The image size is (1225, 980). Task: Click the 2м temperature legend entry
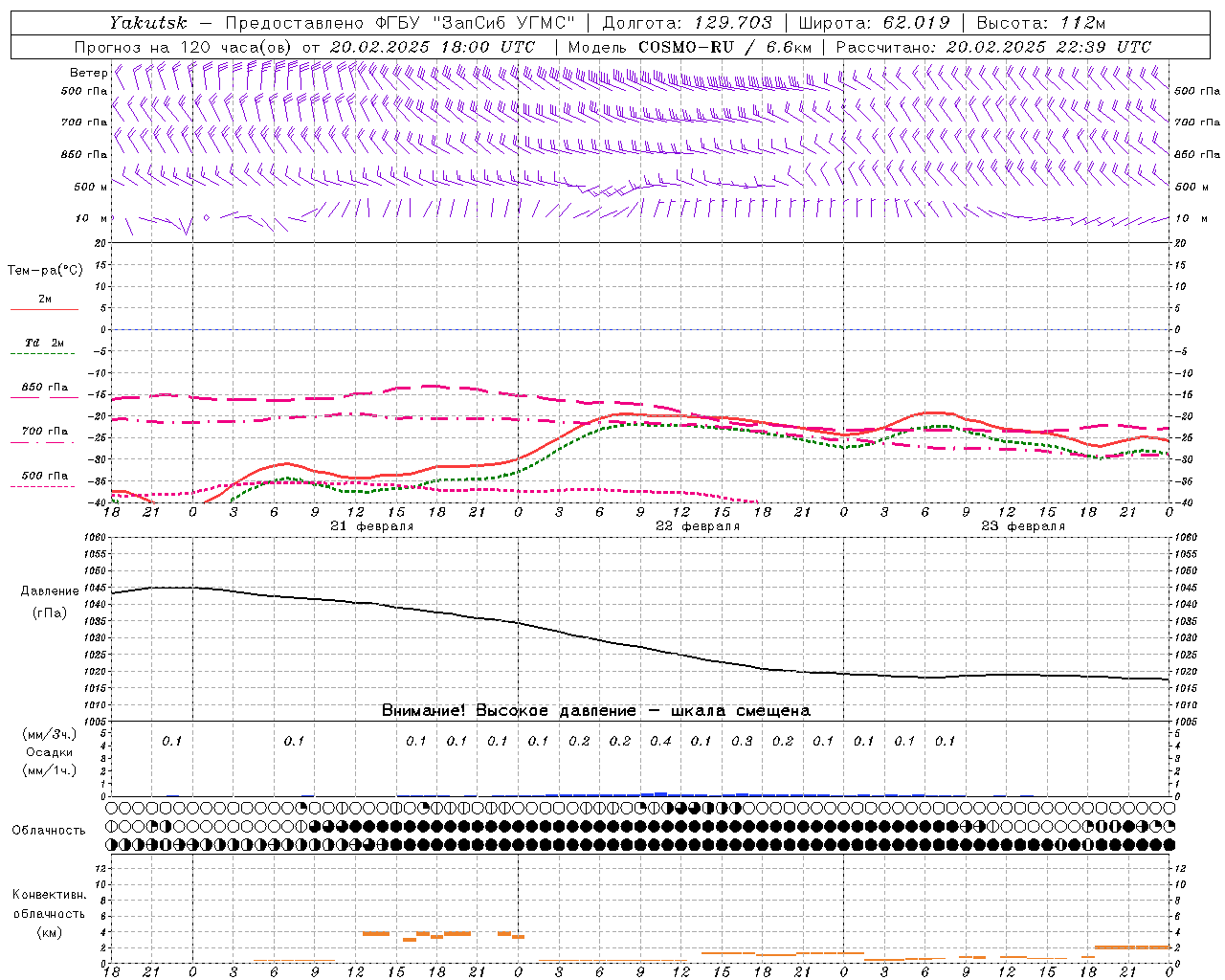(45, 299)
